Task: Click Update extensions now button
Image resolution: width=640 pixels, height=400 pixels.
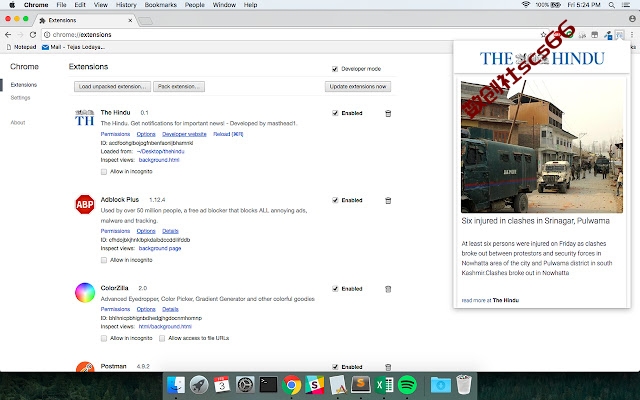Action: [x=358, y=87]
